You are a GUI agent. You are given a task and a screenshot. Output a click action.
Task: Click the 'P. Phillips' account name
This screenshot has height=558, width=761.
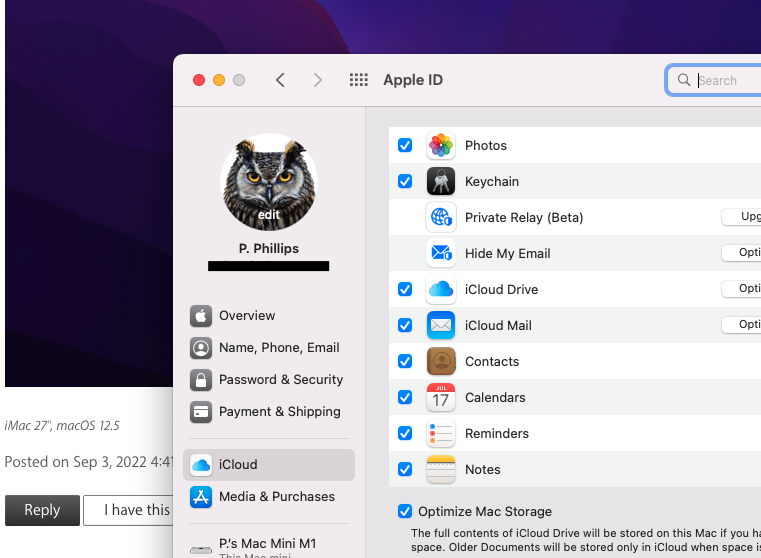(x=268, y=248)
